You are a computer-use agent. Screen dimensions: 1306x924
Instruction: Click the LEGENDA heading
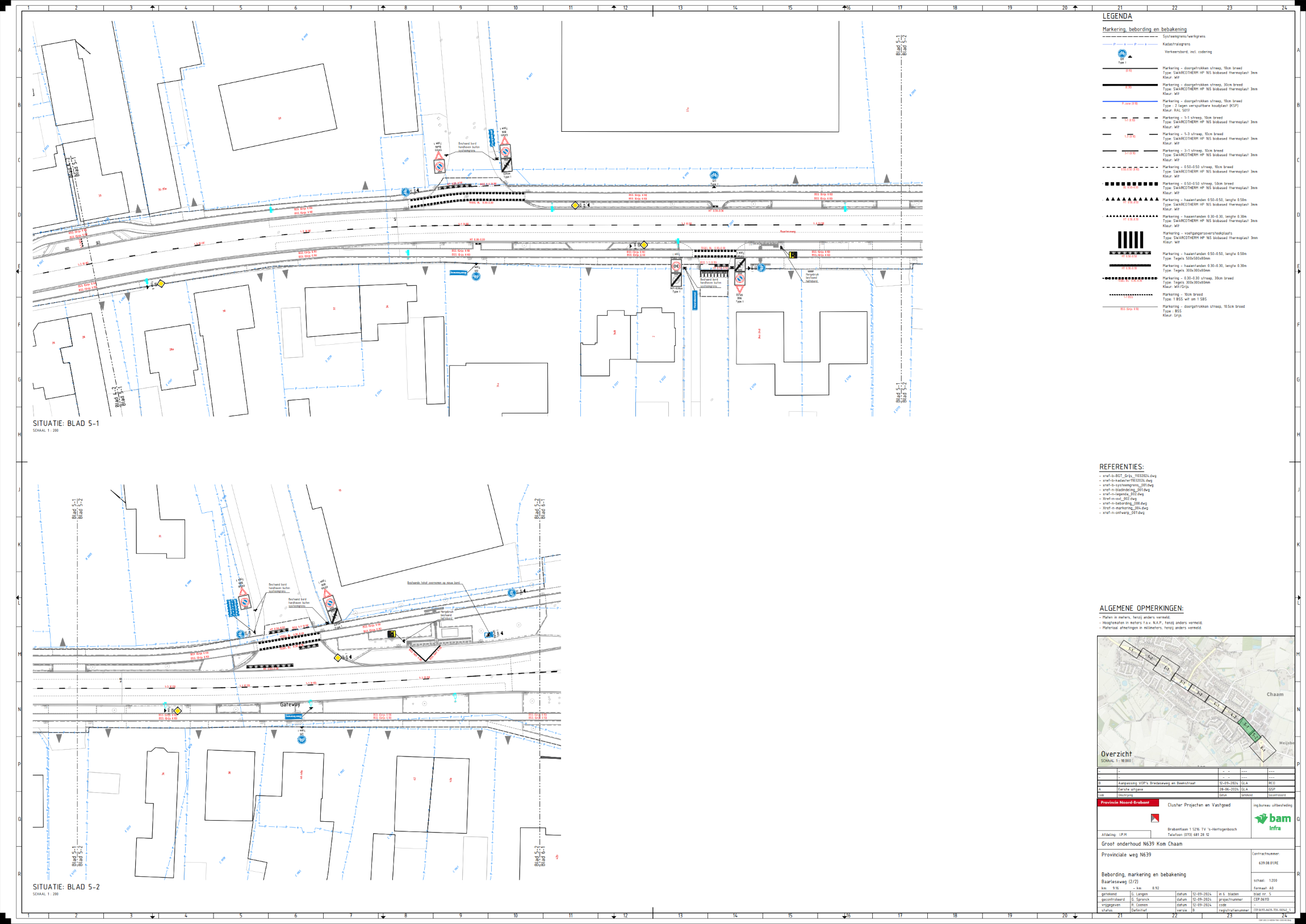(1117, 16)
